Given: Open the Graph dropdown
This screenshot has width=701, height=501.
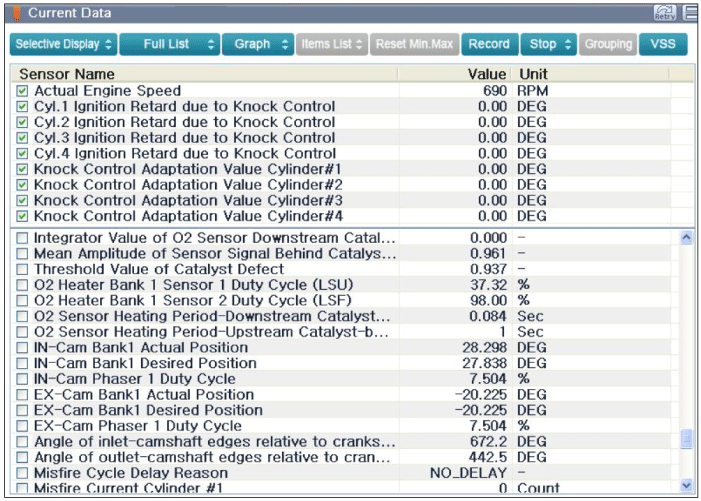Looking at the screenshot, I should pyautogui.click(x=258, y=44).
